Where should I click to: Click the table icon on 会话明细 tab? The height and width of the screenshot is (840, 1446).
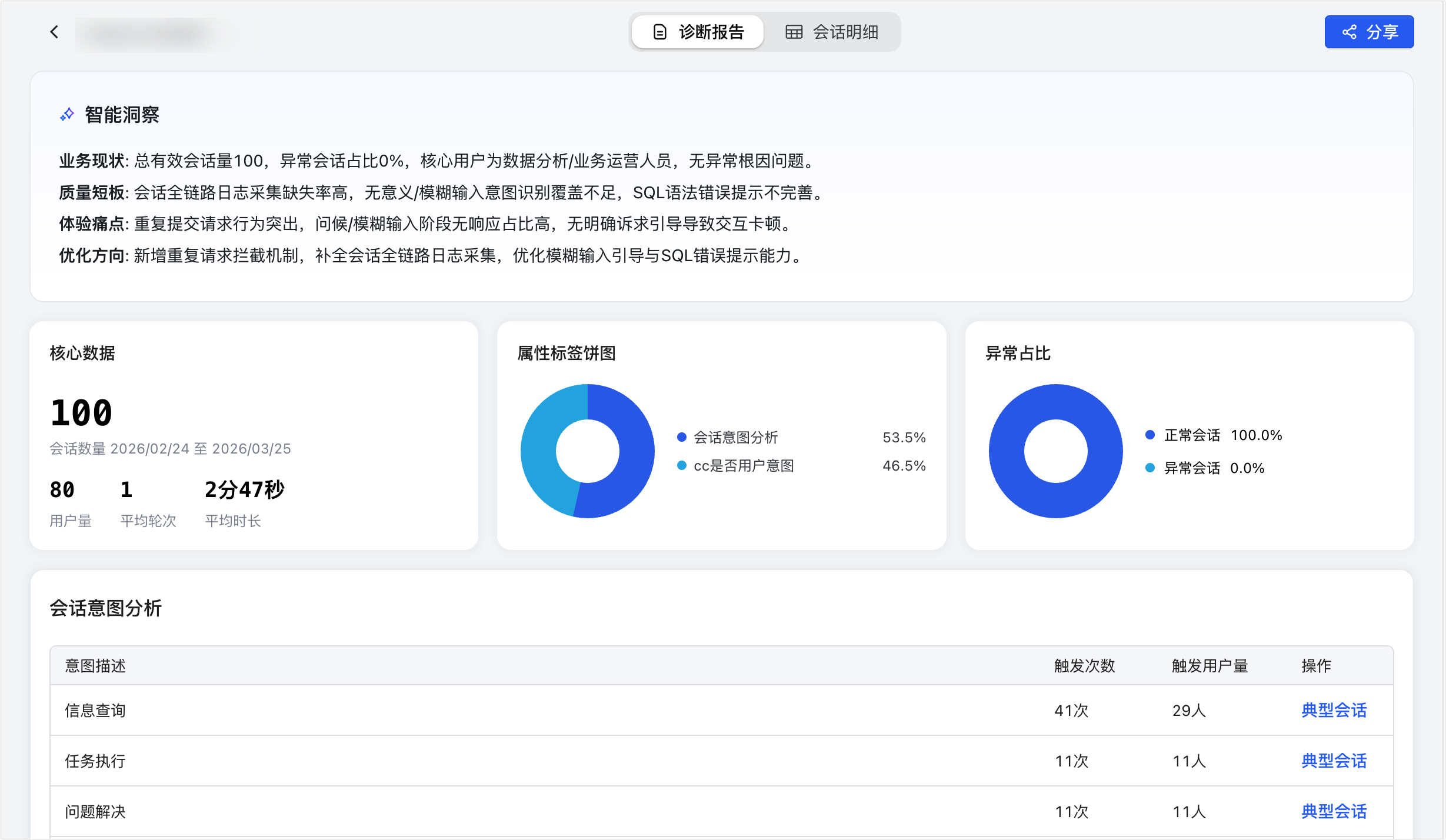(x=794, y=32)
